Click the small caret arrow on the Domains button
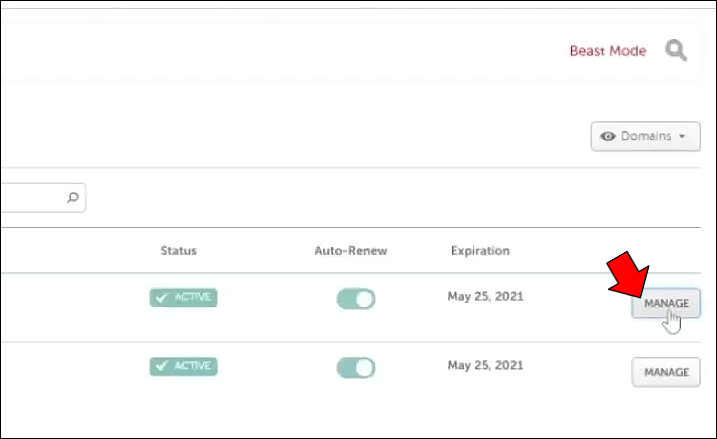The image size is (717, 439). (x=683, y=137)
